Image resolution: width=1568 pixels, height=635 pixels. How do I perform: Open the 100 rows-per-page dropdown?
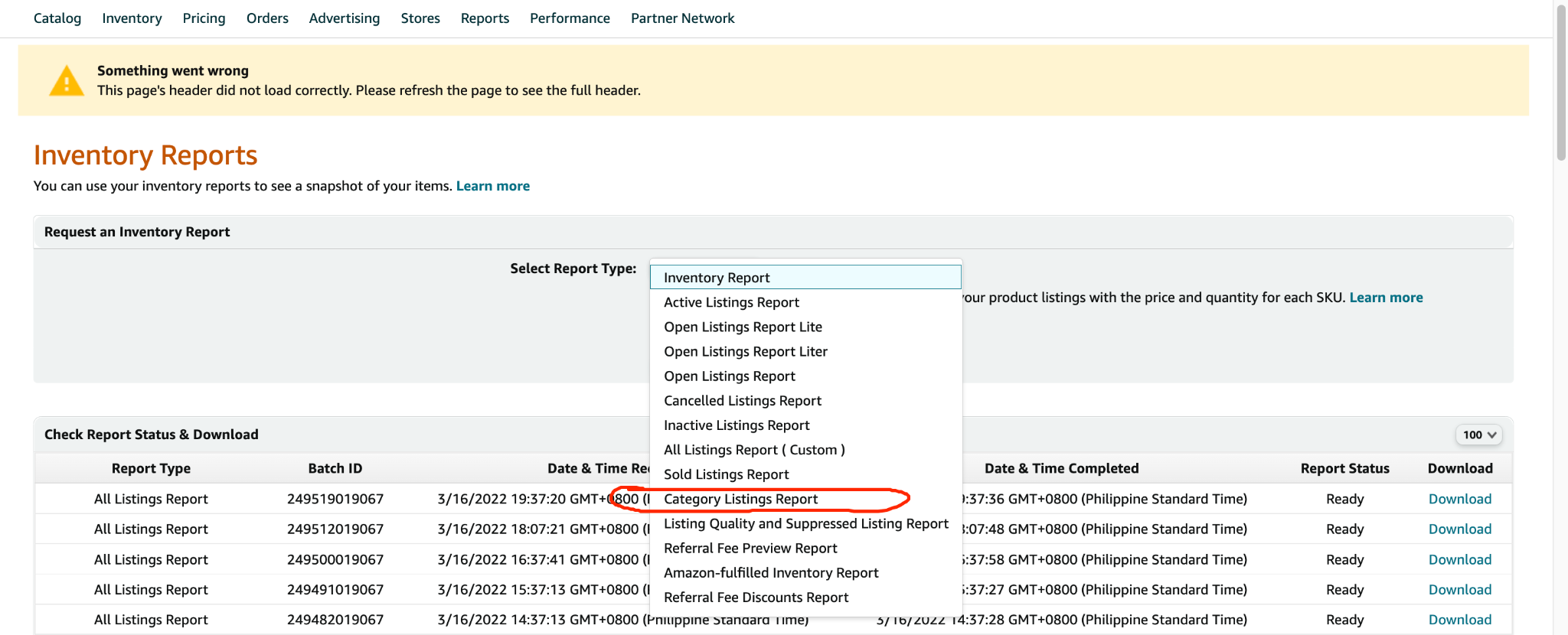point(1478,435)
